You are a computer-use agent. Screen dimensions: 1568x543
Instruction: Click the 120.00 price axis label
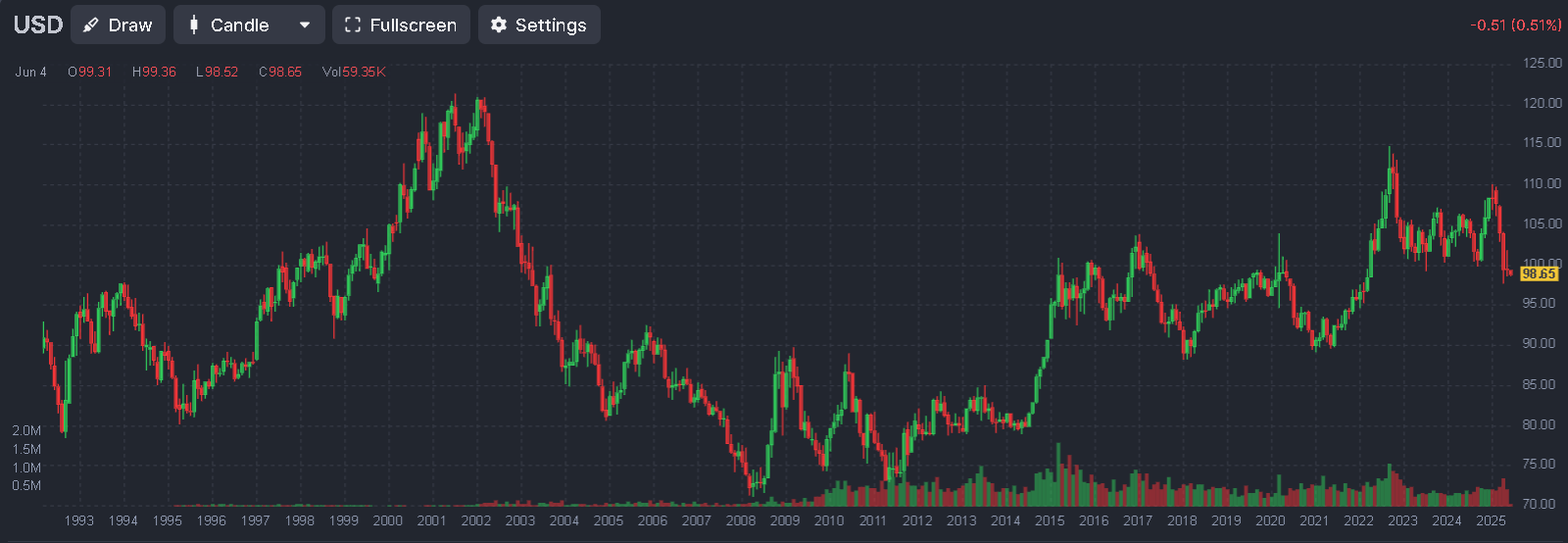1542,103
